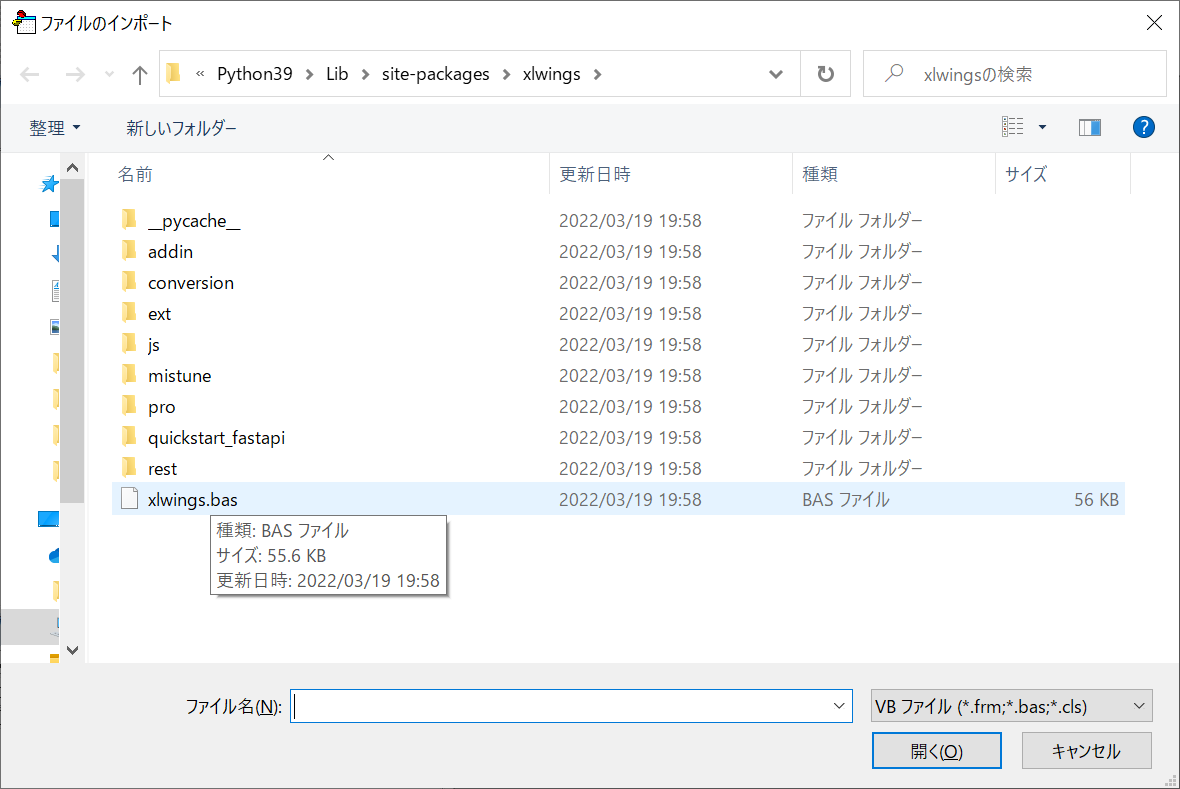Select the conversion folder icon
Viewport: 1180px width, 789px height.
(x=129, y=282)
